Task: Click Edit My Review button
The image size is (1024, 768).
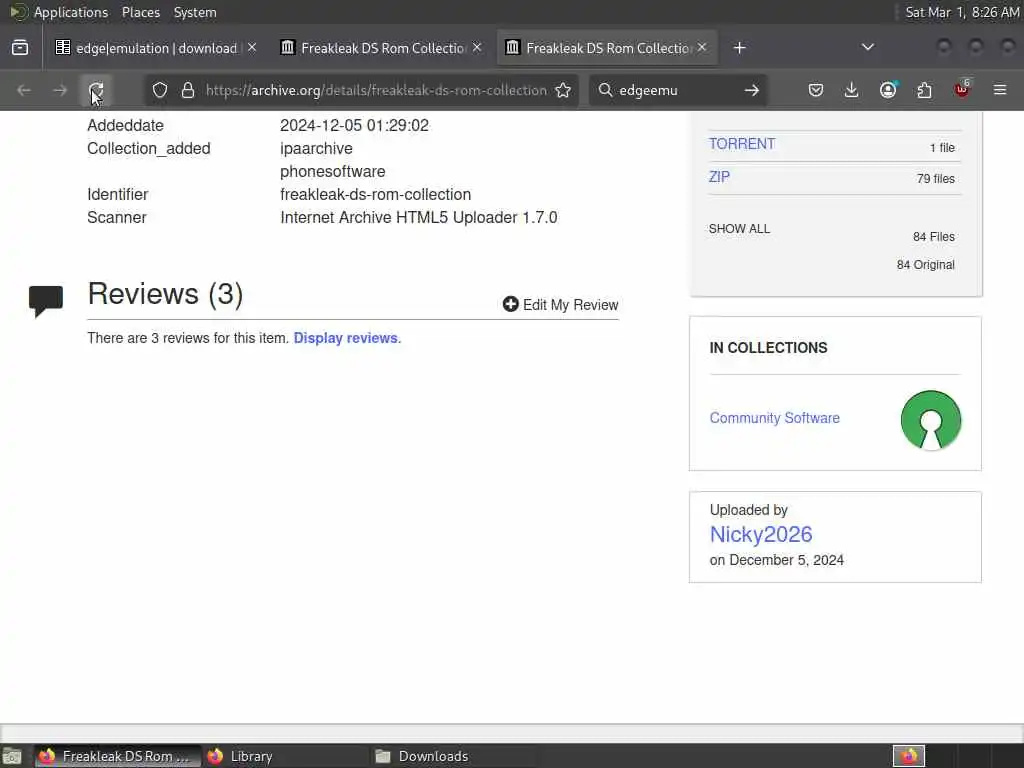Action: (560, 305)
